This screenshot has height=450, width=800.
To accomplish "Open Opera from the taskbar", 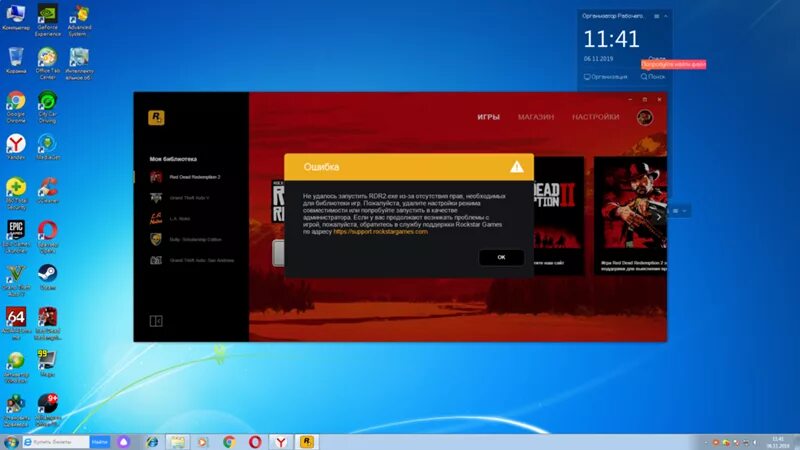I will [255, 442].
